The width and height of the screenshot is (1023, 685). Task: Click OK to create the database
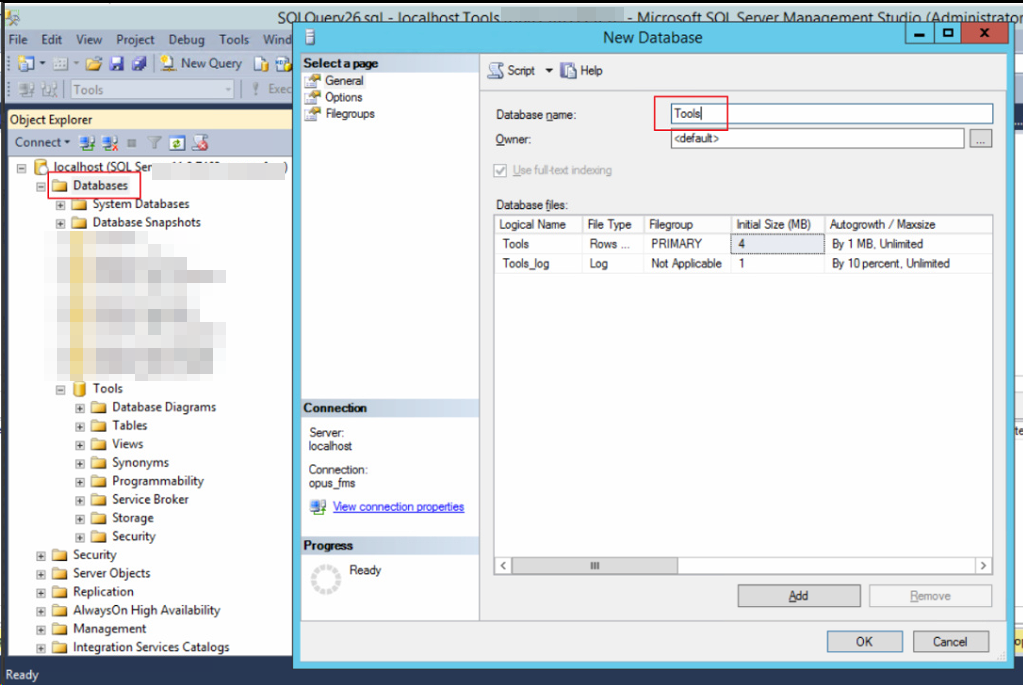pos(864,641)
